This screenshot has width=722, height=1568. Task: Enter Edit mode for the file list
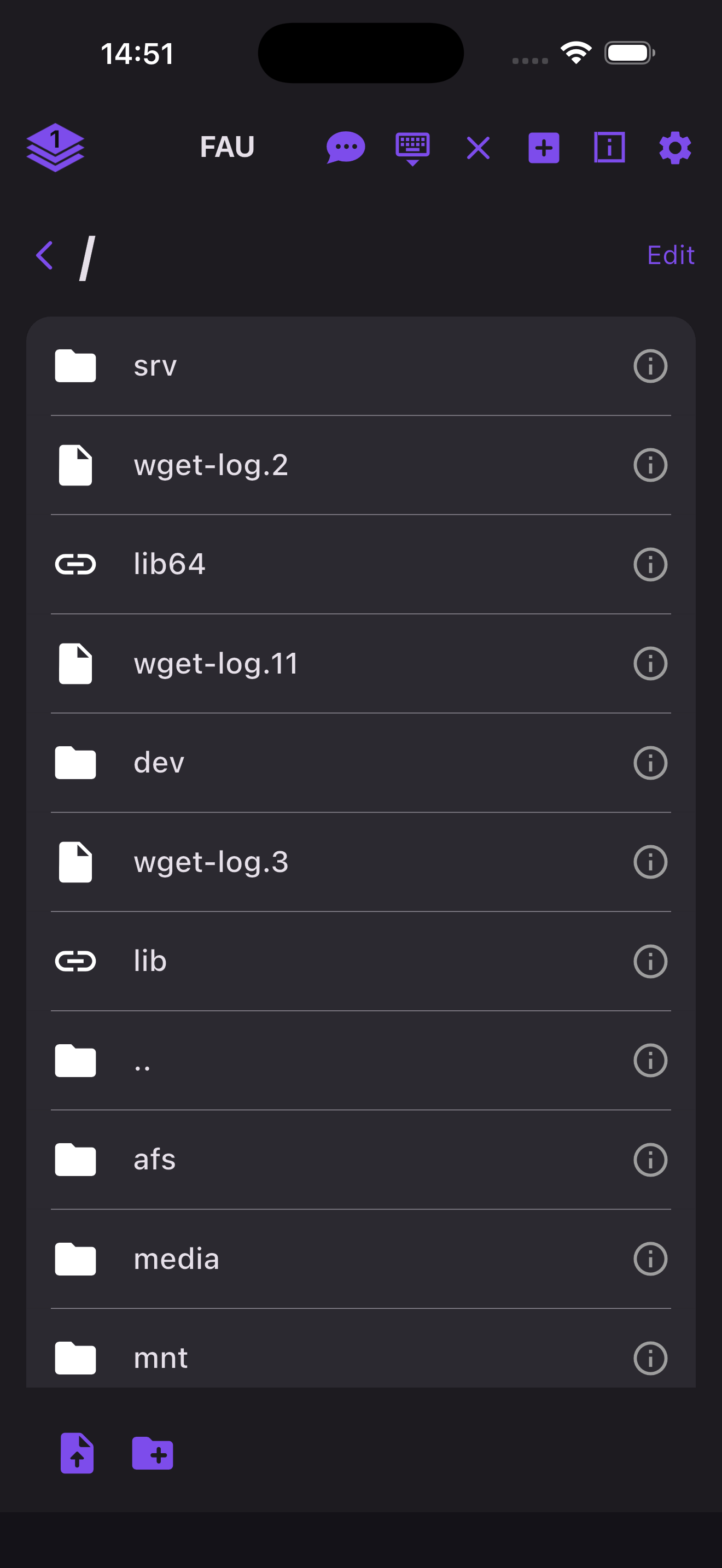click(670, 255)
